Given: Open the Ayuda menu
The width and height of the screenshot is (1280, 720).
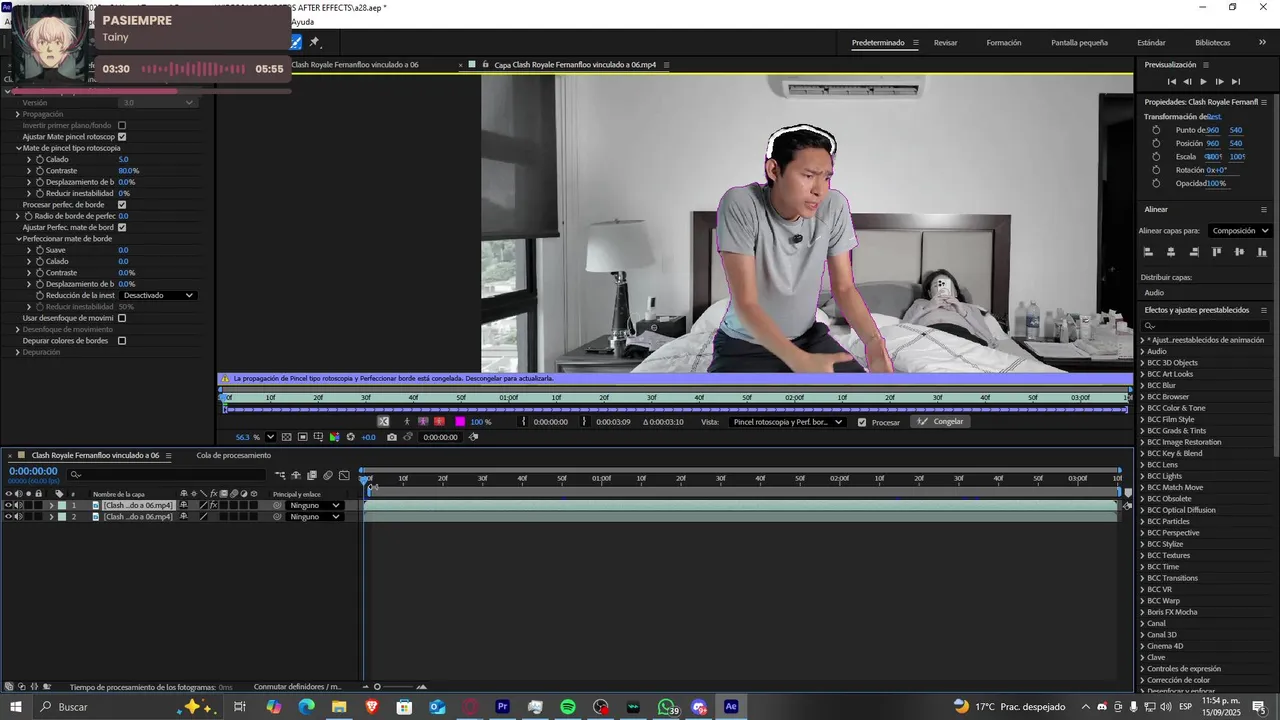Looking at the screenshot, I should click(x=302, y=21).
